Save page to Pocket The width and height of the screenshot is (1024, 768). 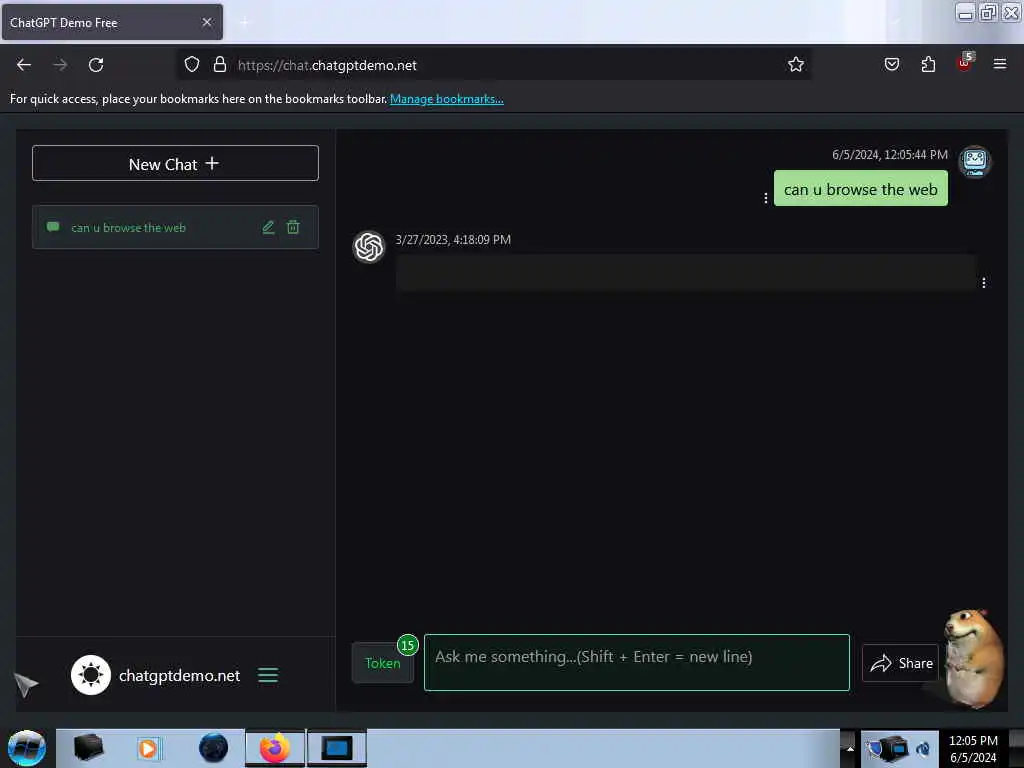(x=891, y=64)
